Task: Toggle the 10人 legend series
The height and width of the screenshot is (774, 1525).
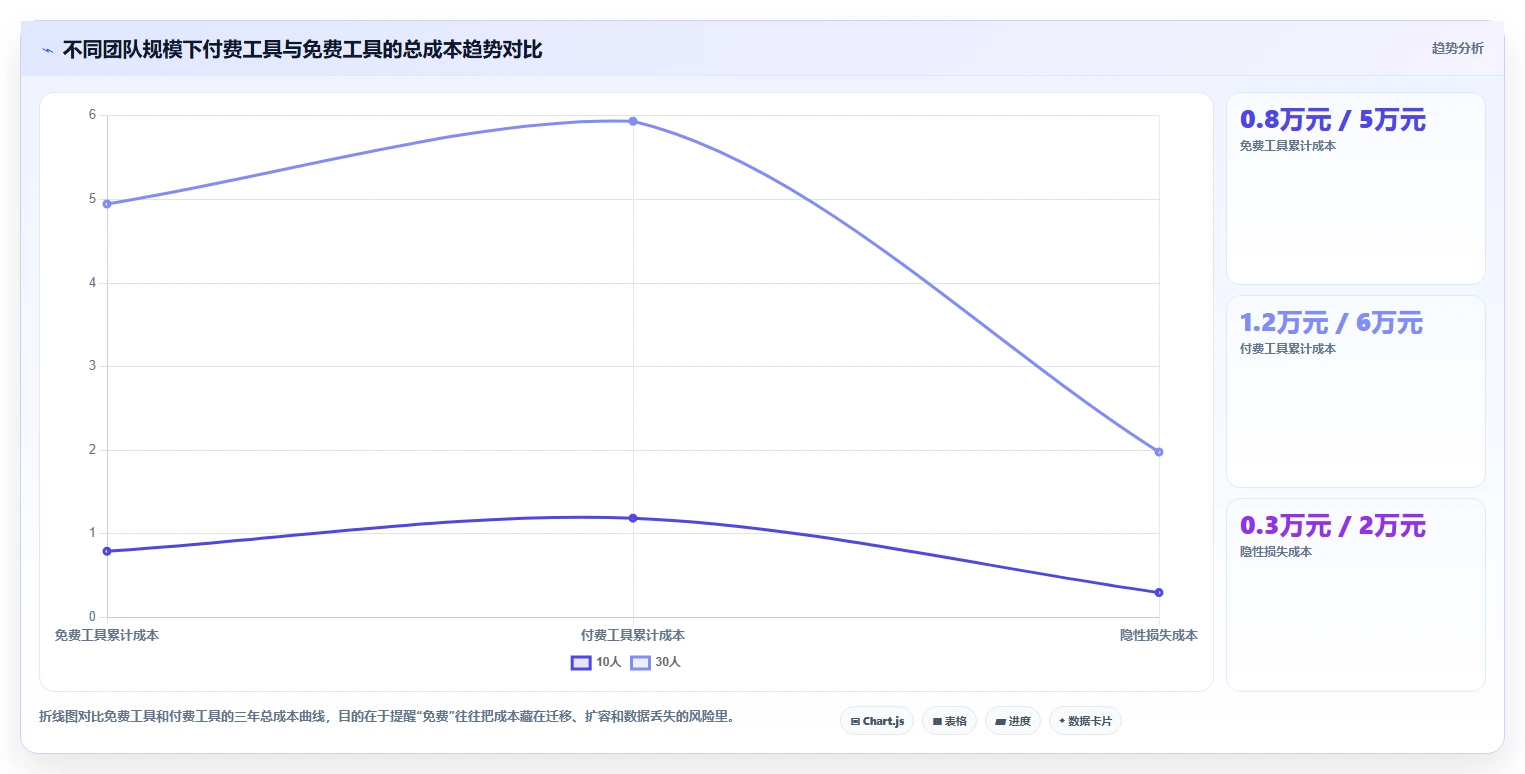Action: tap(596, 662)
